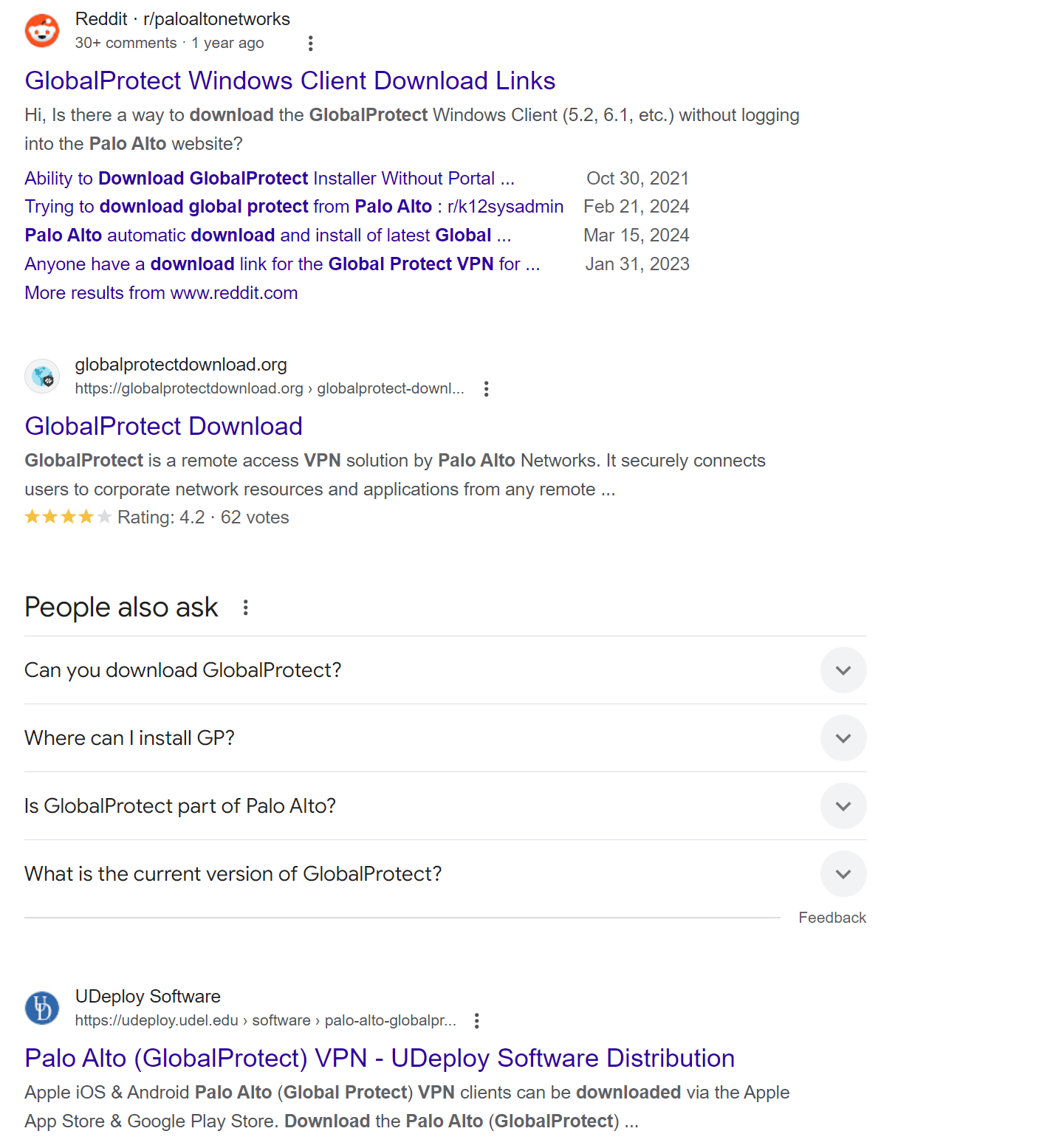Click the UDeploy Software favicon
Image resolution: width=1039 pixels, height=1148 pixels.
(x=42, y=1008)
